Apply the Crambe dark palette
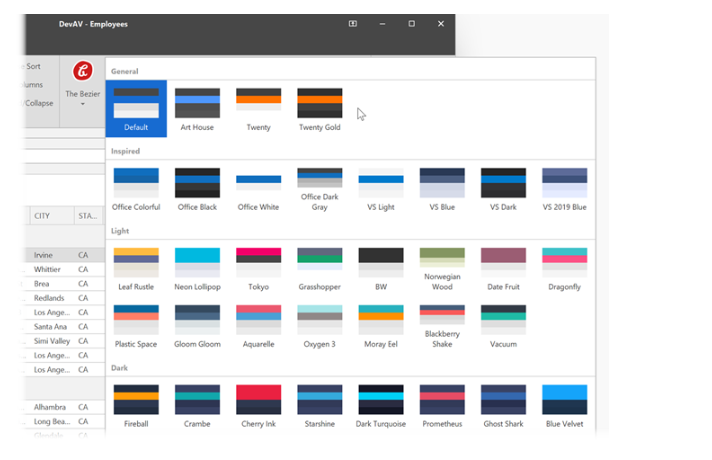The height and width of the screenshot is (460, 712). click(x=197, y=406)
